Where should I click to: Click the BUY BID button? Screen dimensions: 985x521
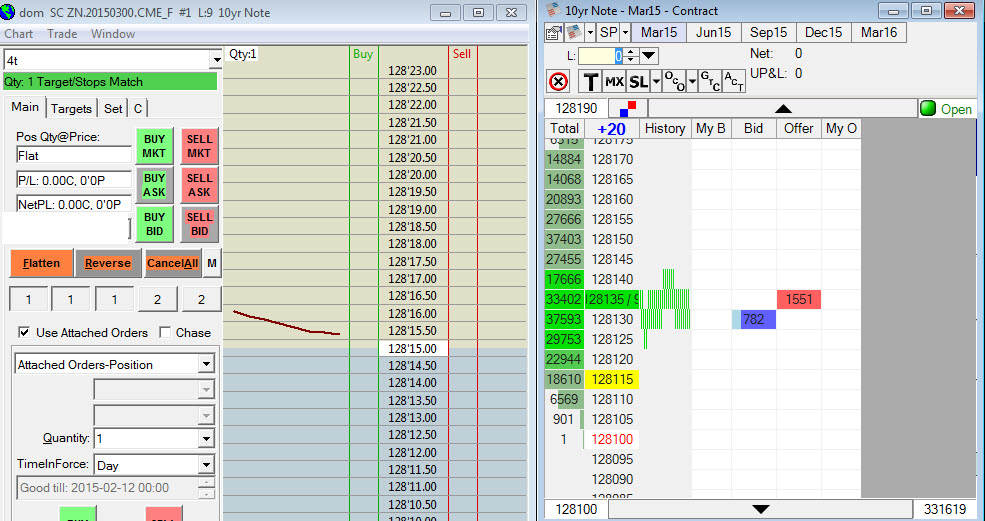(x=155, y=224)
